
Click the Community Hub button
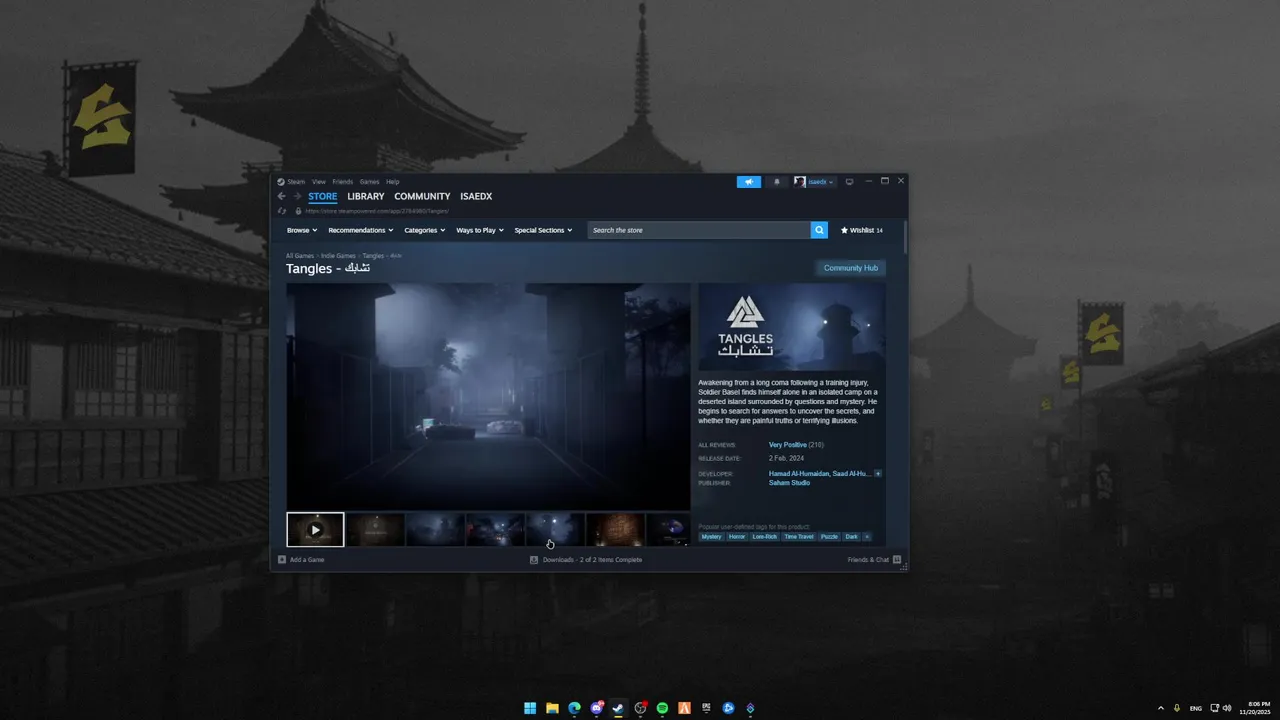[x=851, y=268]
